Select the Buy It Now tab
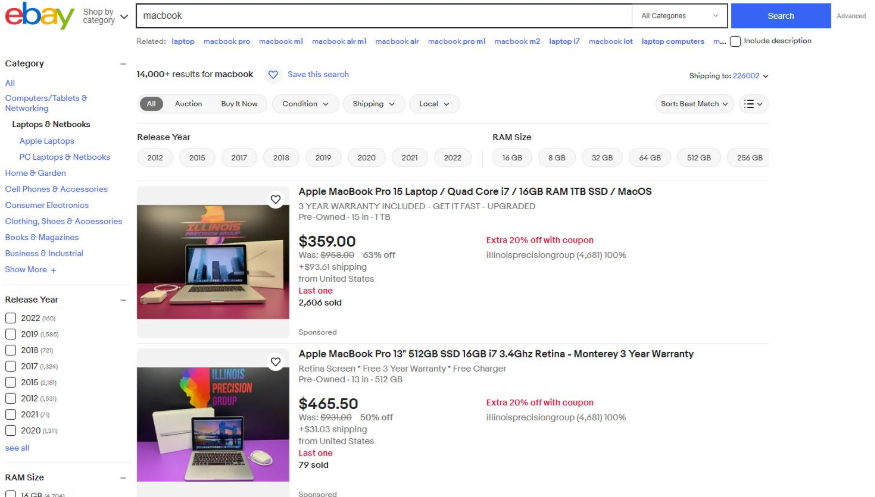This screenshot has width=875, height=497. click(239, 104)
